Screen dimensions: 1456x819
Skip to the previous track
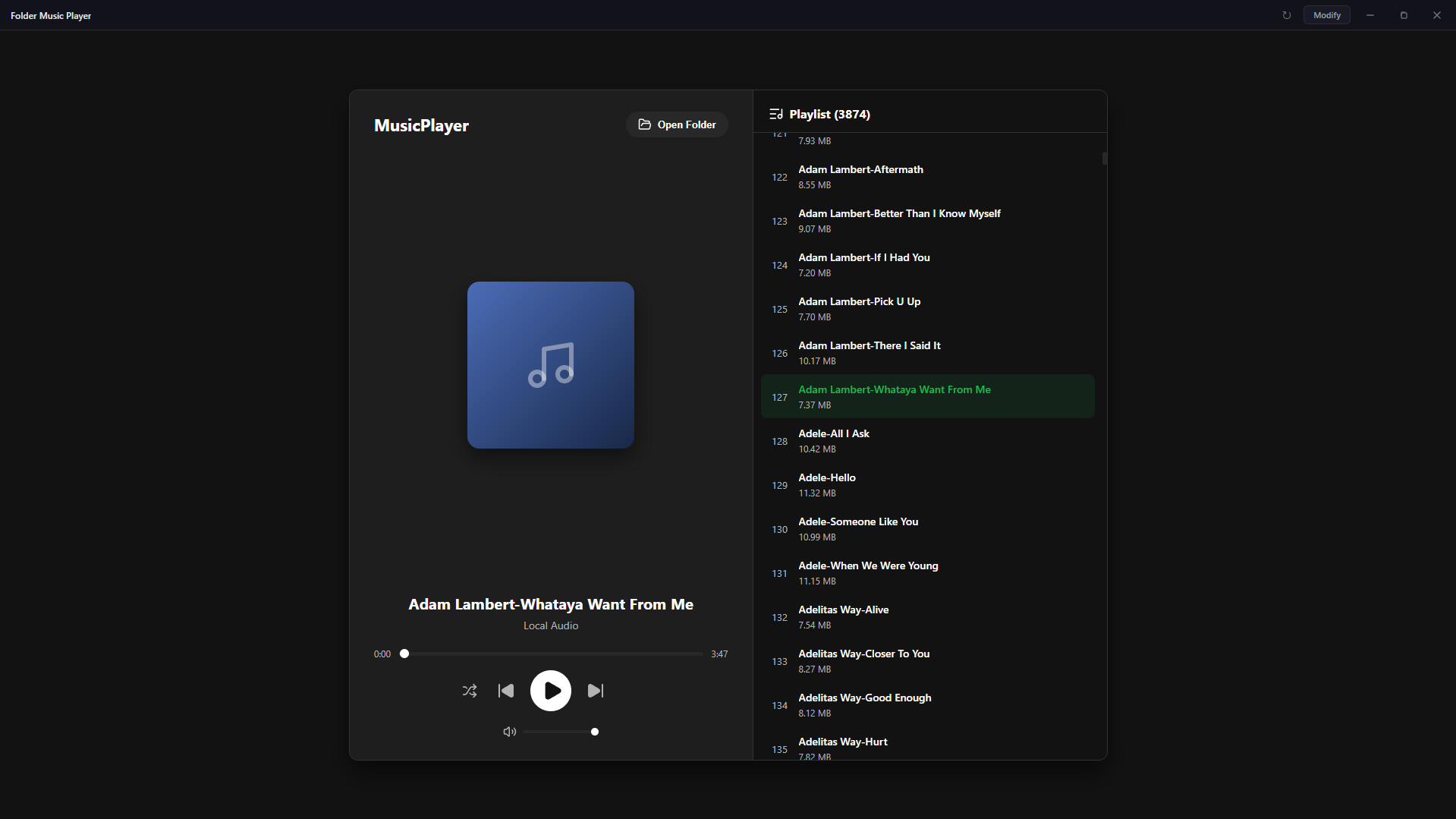click(506, 691)
